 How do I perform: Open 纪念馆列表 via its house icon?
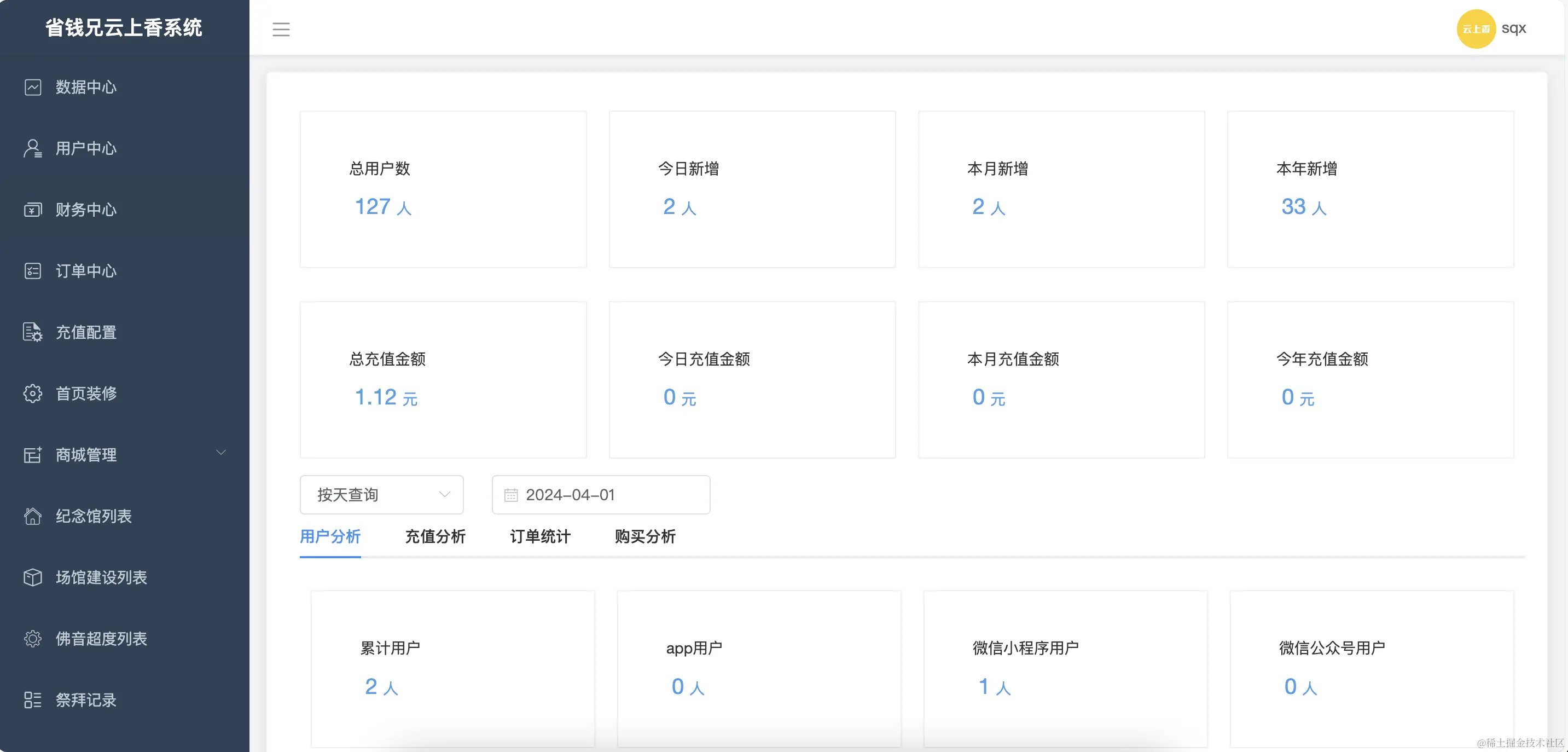[33, 516]
